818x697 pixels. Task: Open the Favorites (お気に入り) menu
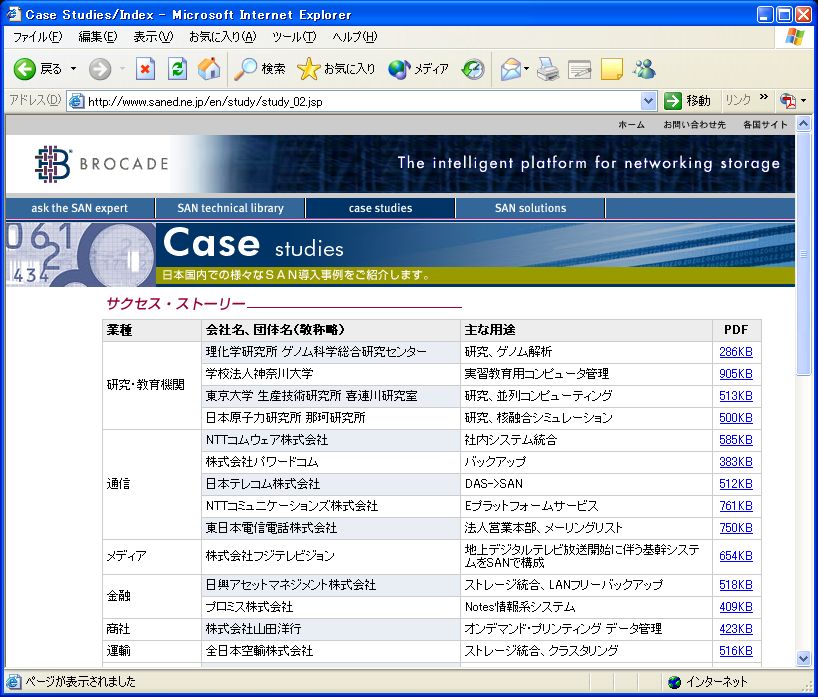(x=223, y=37)
